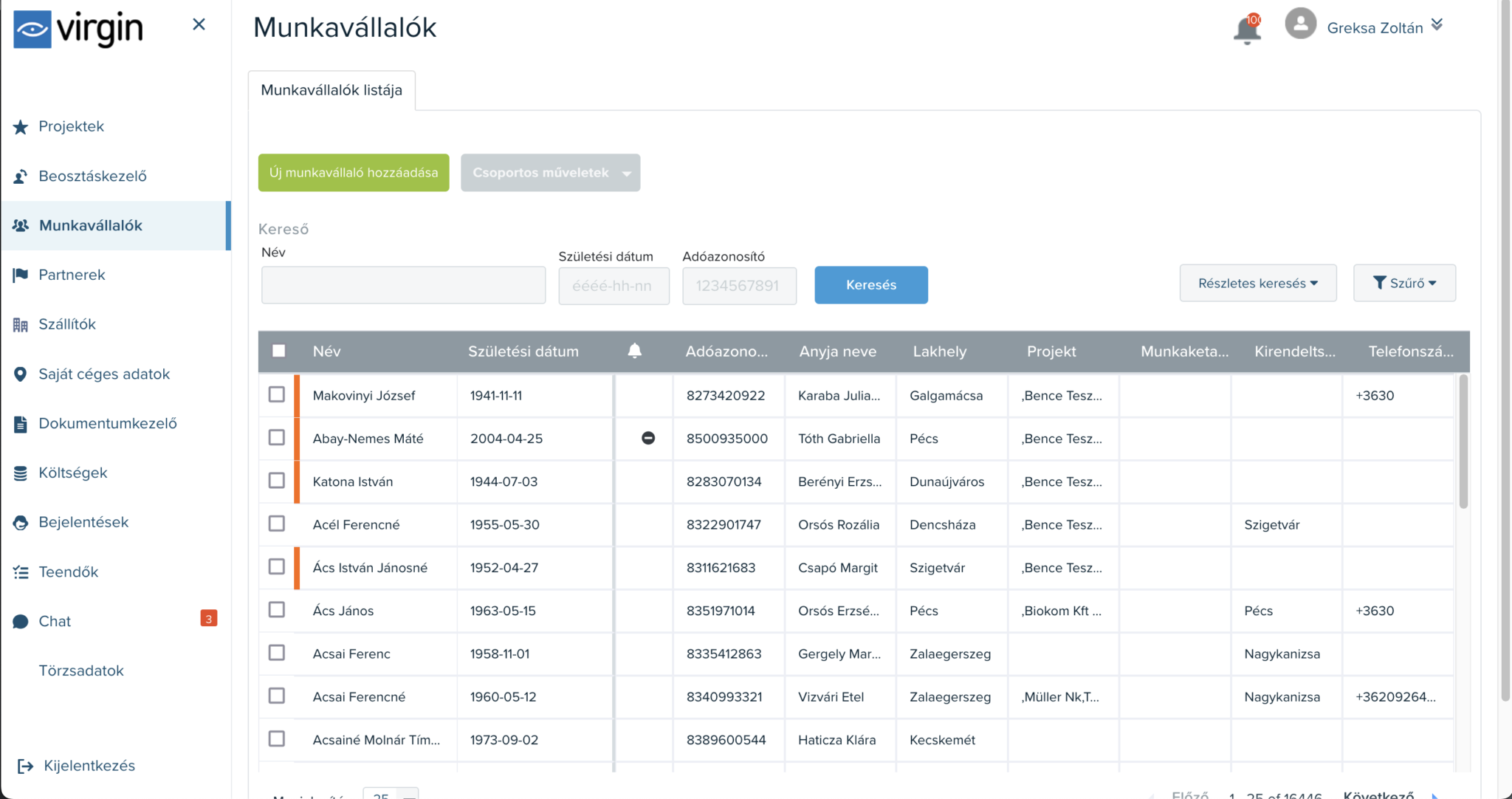The height and width of the screenshot is (799, 1512).
Task: Click the funnel icon on Szűrő button
Action: pos(1379,283)
